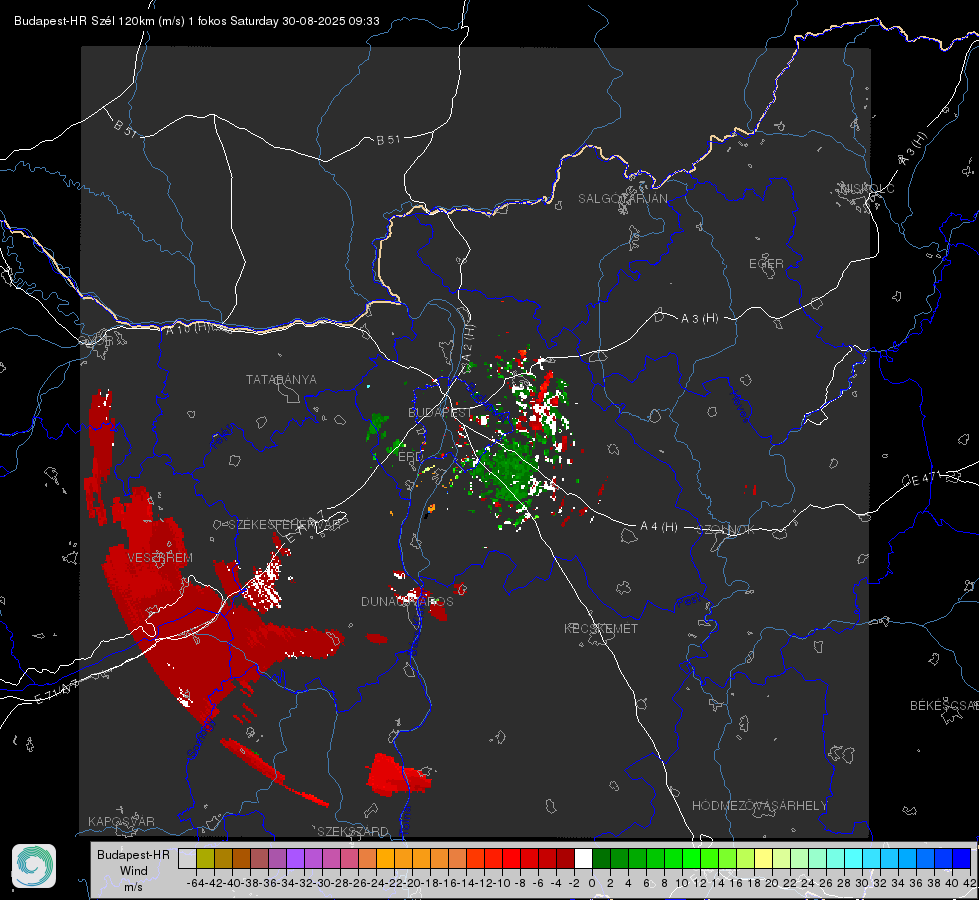Select the orange swatch between -24 and -22

pos(385,858)
